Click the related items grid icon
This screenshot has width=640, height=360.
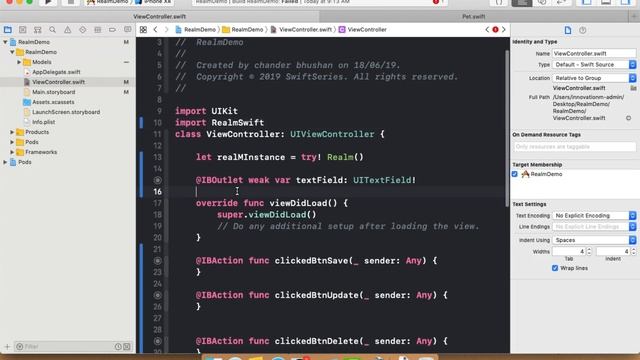pos(143,29)
